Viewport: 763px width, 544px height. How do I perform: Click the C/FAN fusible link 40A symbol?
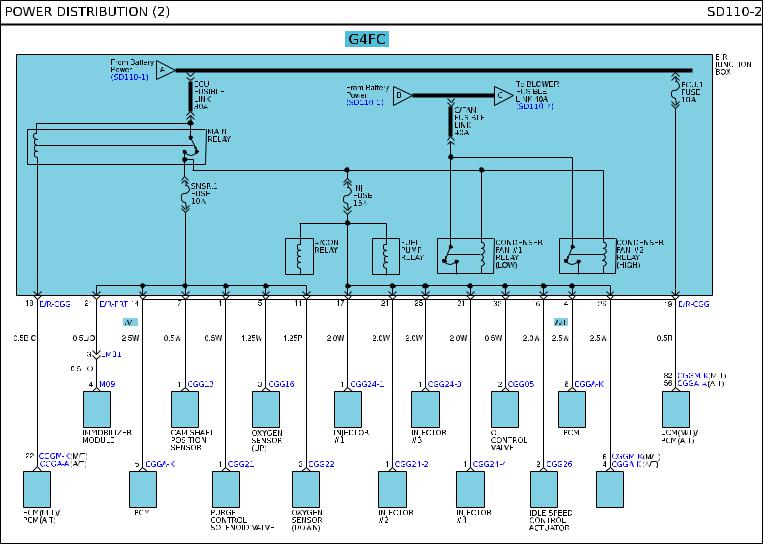click(451, 122)
